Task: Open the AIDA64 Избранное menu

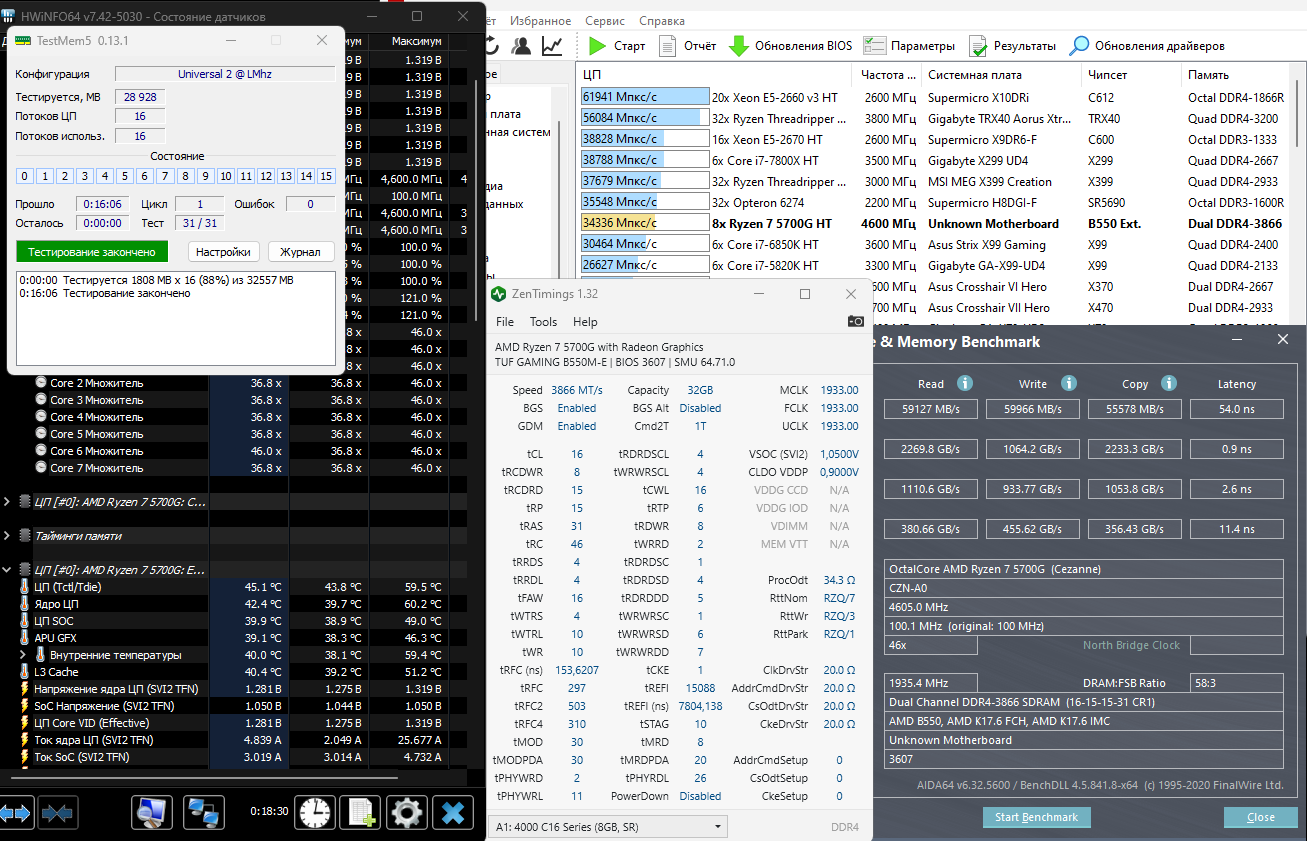Action: pyautogui.click(x=540, y=21)
